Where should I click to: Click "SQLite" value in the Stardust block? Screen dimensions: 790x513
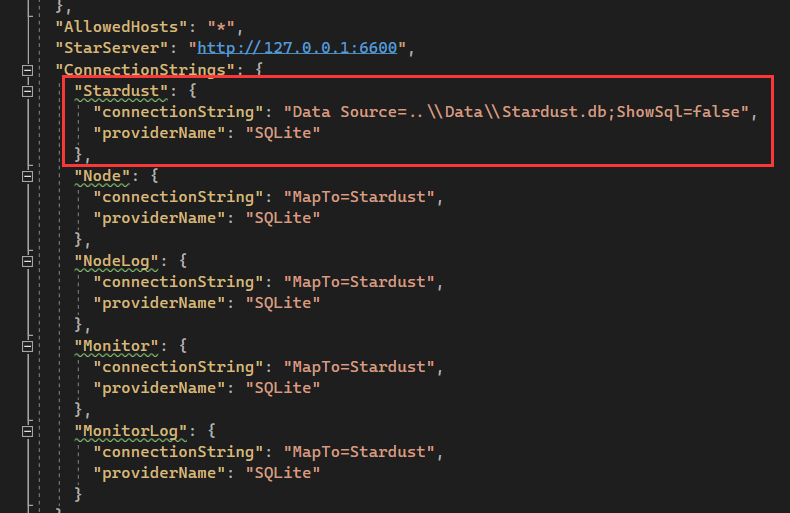[282, 133]
